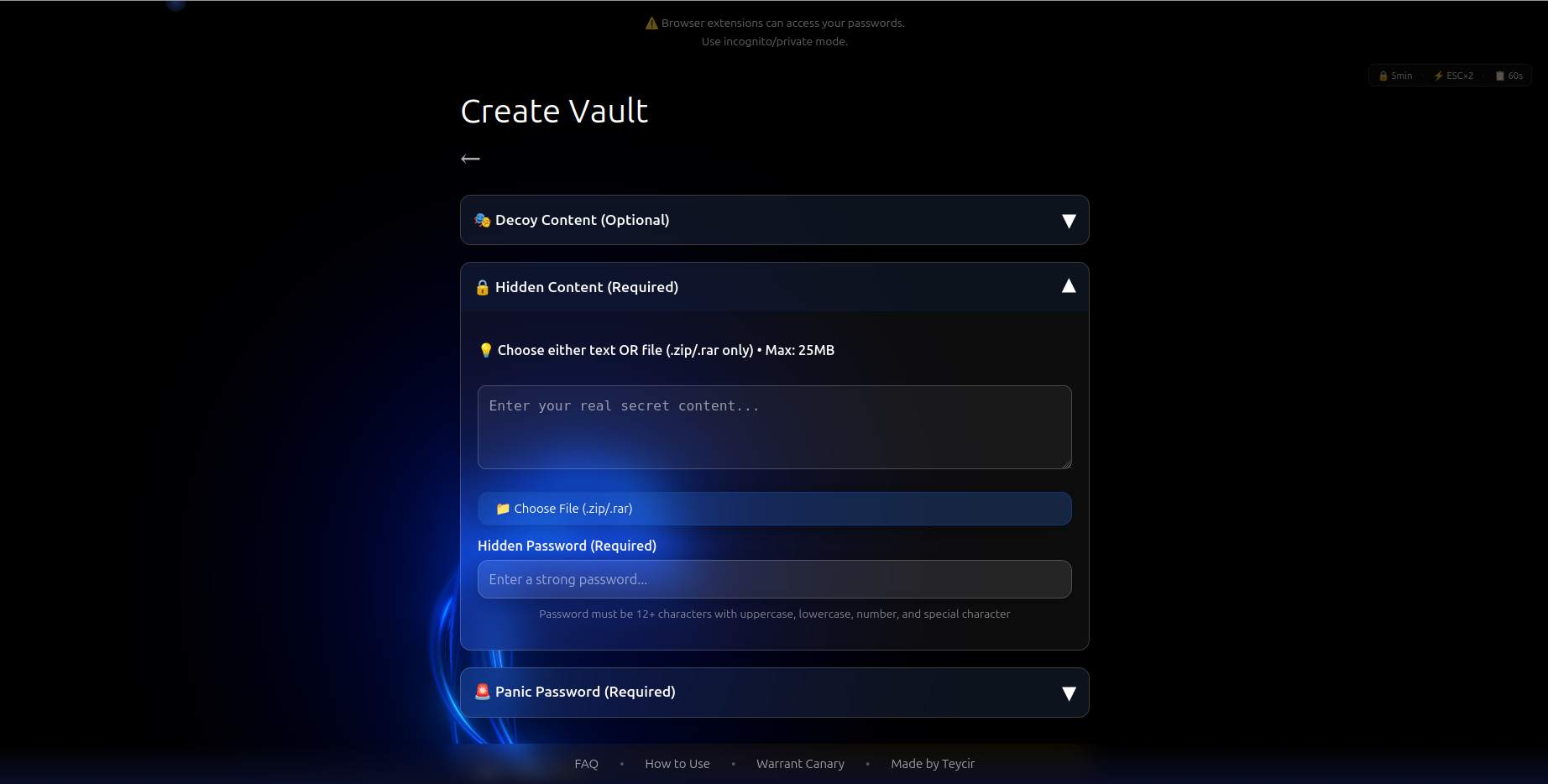The width and height of the screenshot is (1548, 784).
Task: Click the Choose File (.zip/.rar) button
Action: (x=775, y=509)
